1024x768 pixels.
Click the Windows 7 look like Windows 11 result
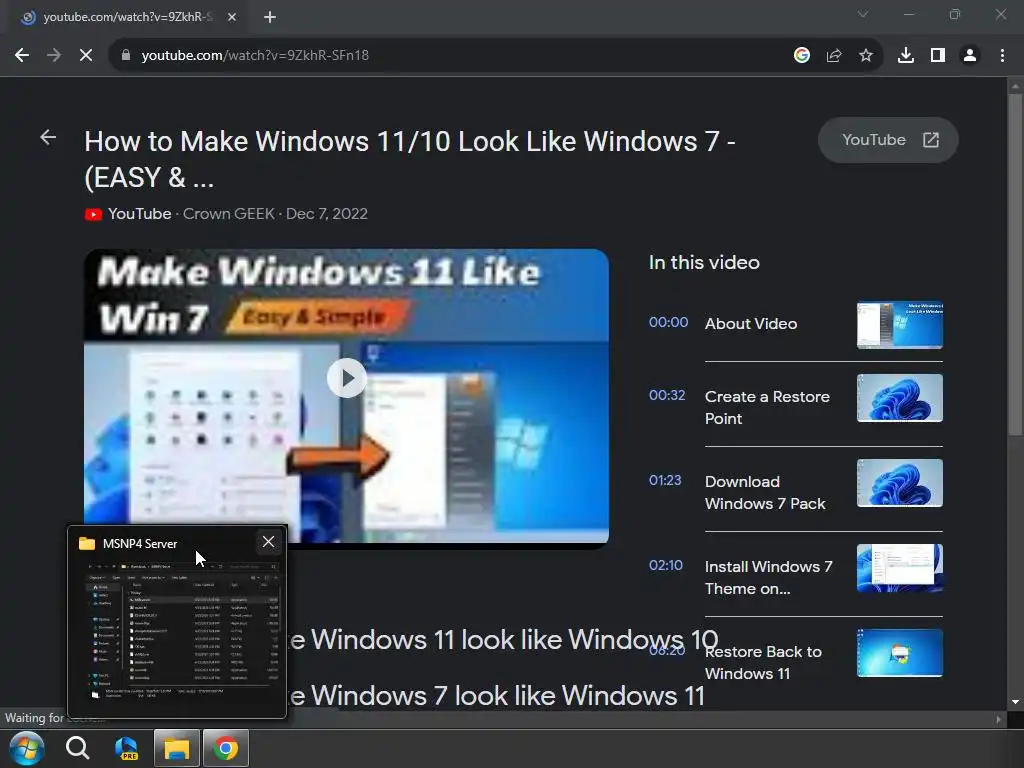[x=497, y=696]
